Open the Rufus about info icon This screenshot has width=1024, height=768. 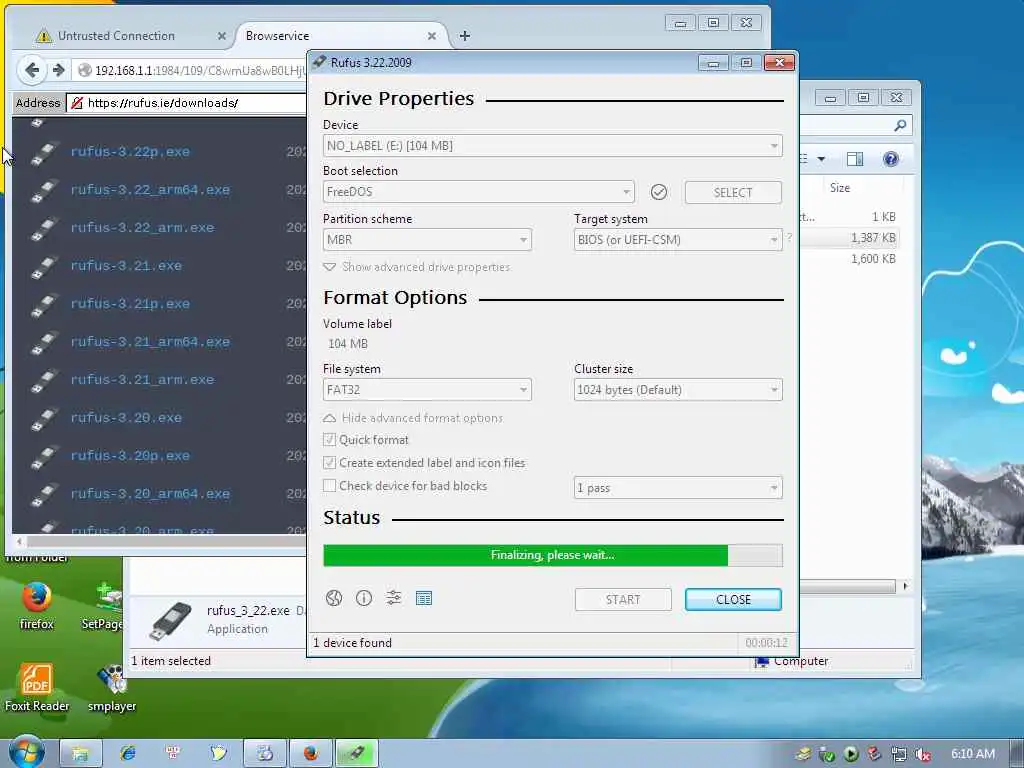tap(364, 598)
